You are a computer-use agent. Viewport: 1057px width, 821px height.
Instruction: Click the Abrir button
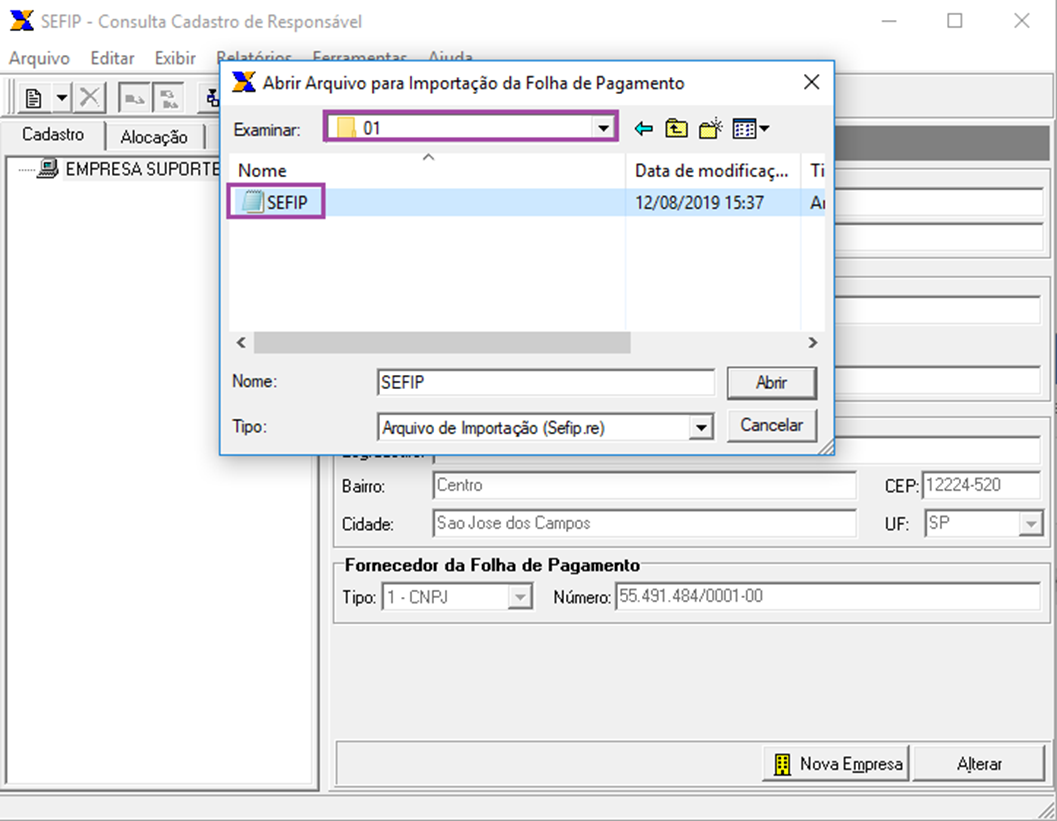771,382
